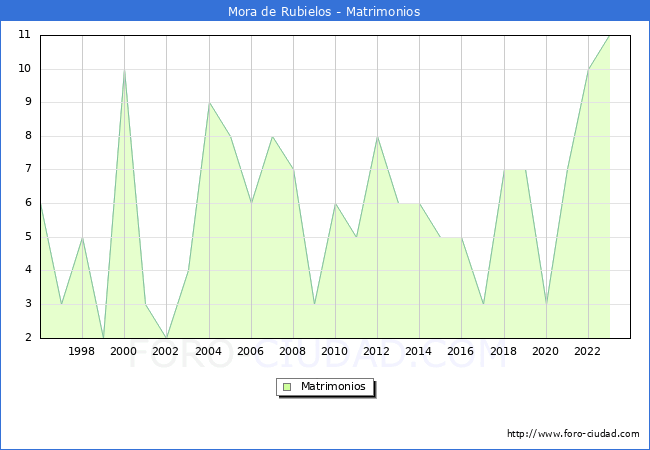Click the green legend color swatch
This screenshot has height=450, width=650.
pyautogui.click(x=287, y=386)
